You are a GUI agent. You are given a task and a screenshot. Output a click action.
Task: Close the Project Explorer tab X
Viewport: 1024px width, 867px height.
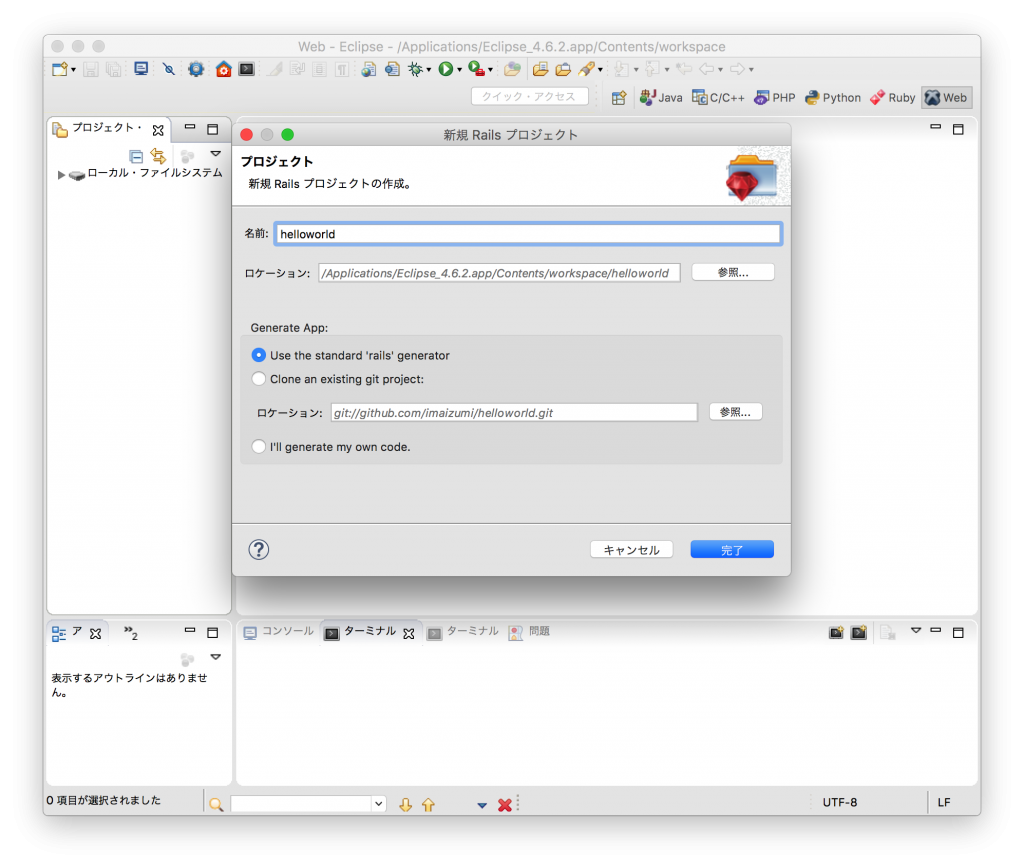pyautogui.click(x=158, y=130)
